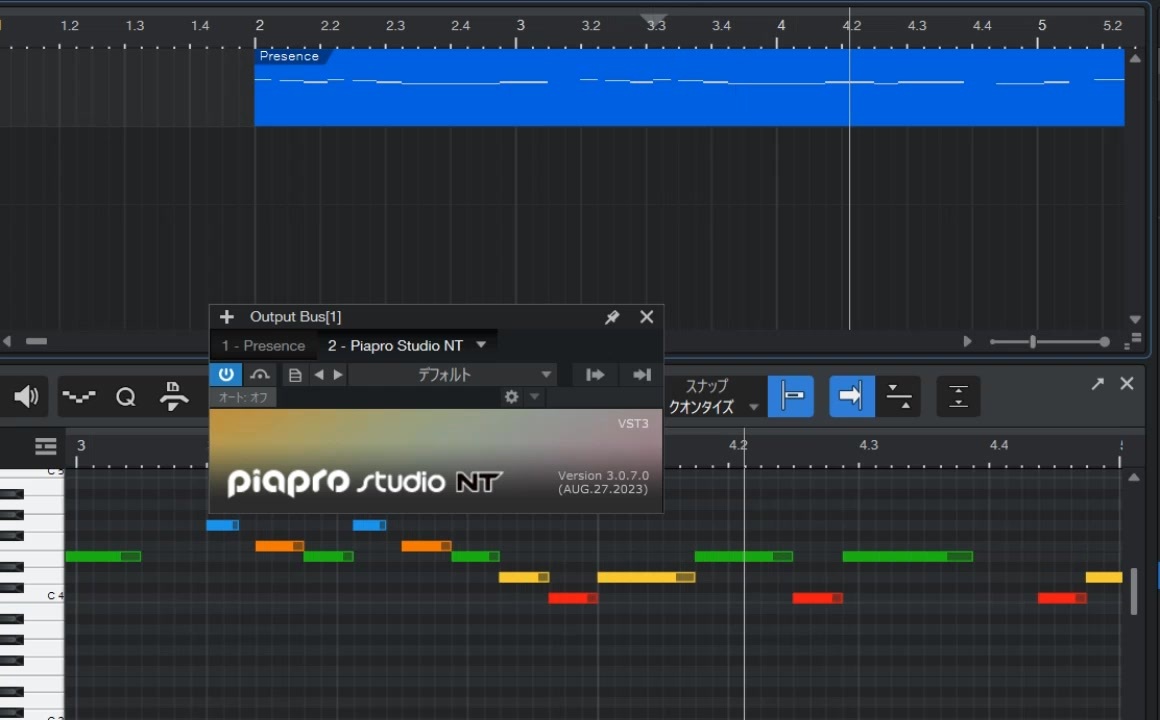
Task: Click the arrangement horizontal scroll left arrow
Action: click(x=7, y=341)
